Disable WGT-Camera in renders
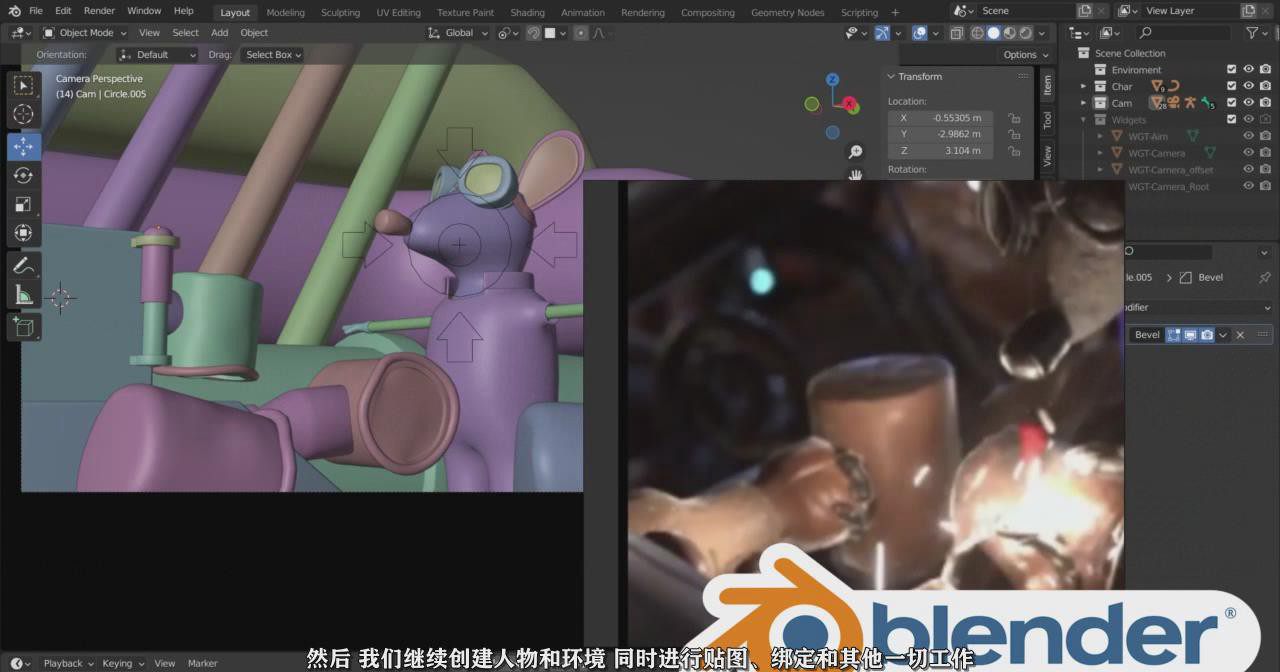 pos(1265,153)
